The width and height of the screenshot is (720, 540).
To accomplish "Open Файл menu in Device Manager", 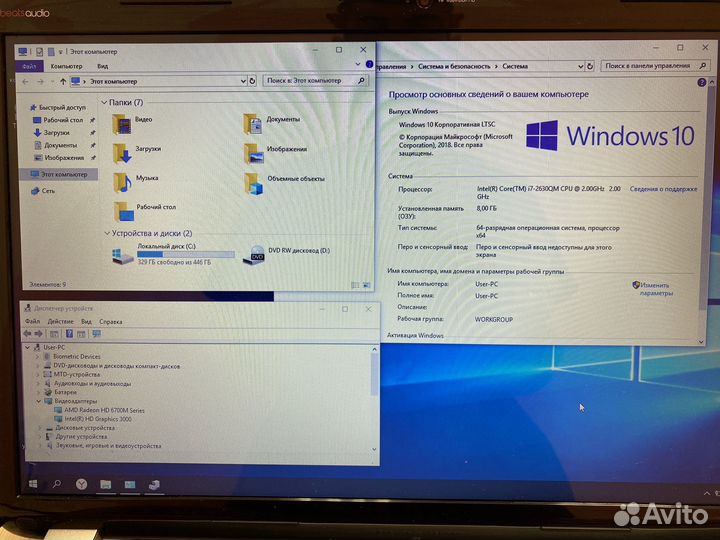I will pyautogui.click(x=32, y=321).
